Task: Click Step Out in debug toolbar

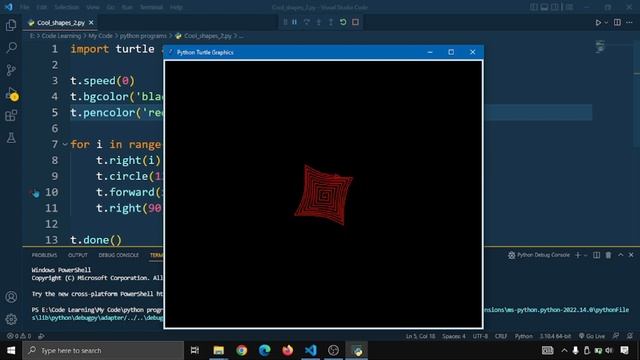Action: coord(331,22)
